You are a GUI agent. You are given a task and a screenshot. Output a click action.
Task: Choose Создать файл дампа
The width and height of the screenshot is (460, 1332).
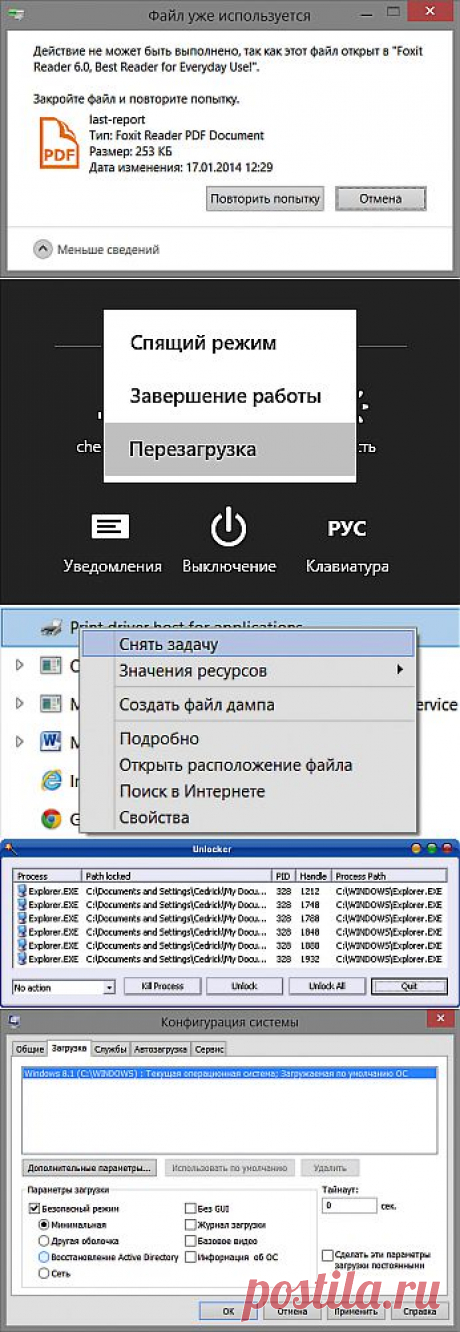click(246, 704)
